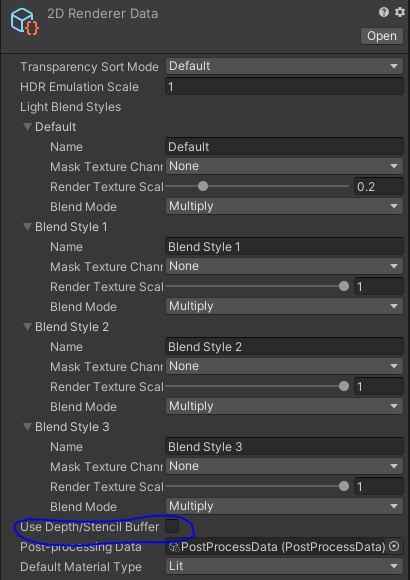Click the Blend Style 2 Name field
Viewport: 410px width, 580px height.
[x=284, y=347]
